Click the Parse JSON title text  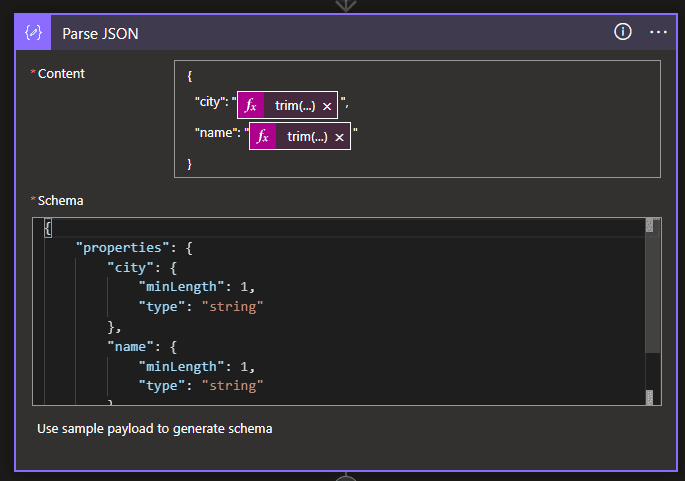point(100,33)
